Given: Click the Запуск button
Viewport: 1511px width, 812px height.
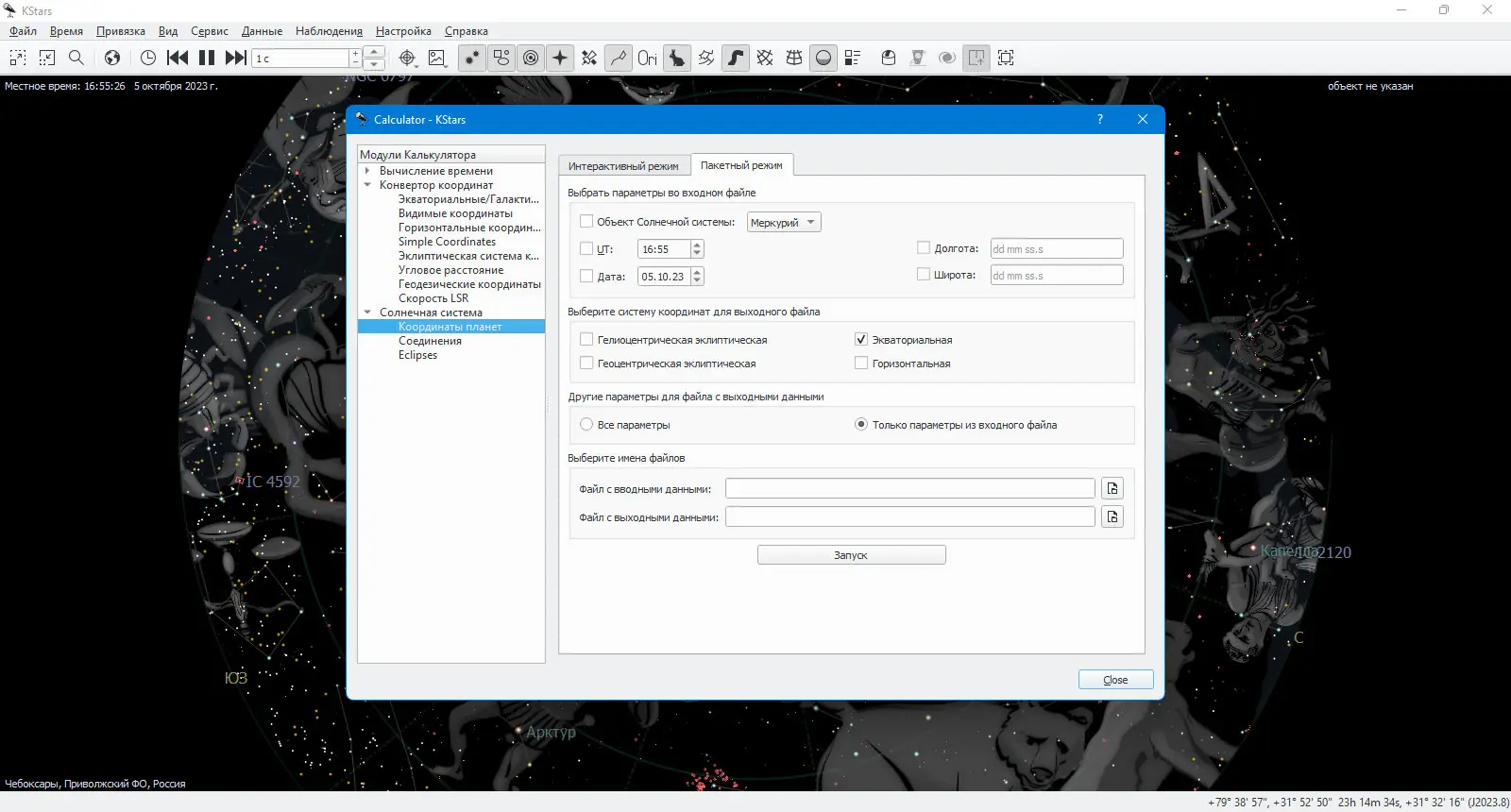Looking at the screenshot, I should pos(851,555).
